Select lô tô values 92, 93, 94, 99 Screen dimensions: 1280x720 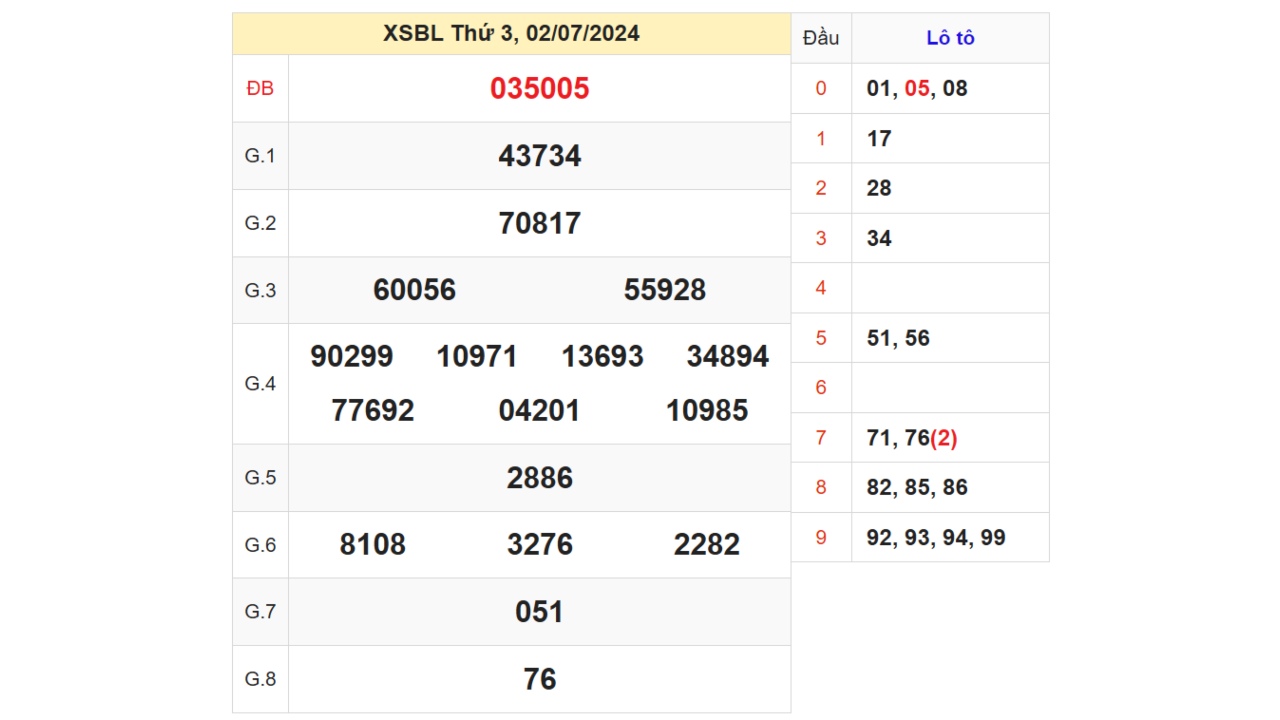tap(936, 538)
